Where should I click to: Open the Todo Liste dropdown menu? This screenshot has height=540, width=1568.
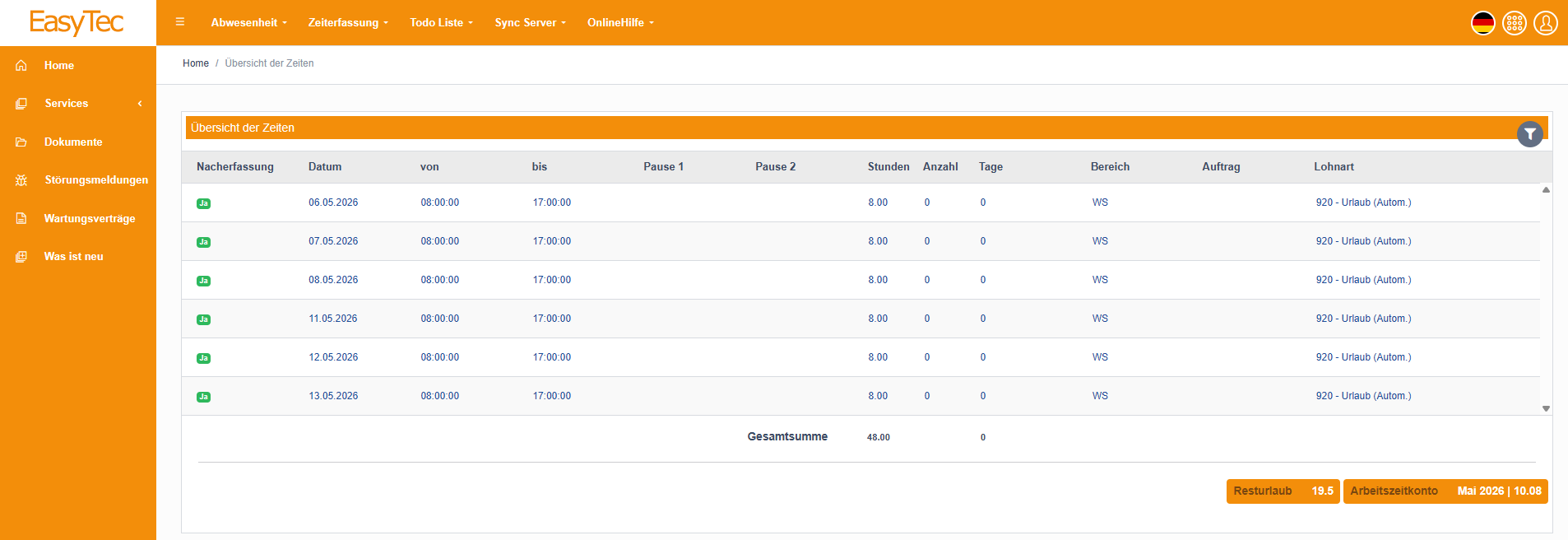pos(441,22)
